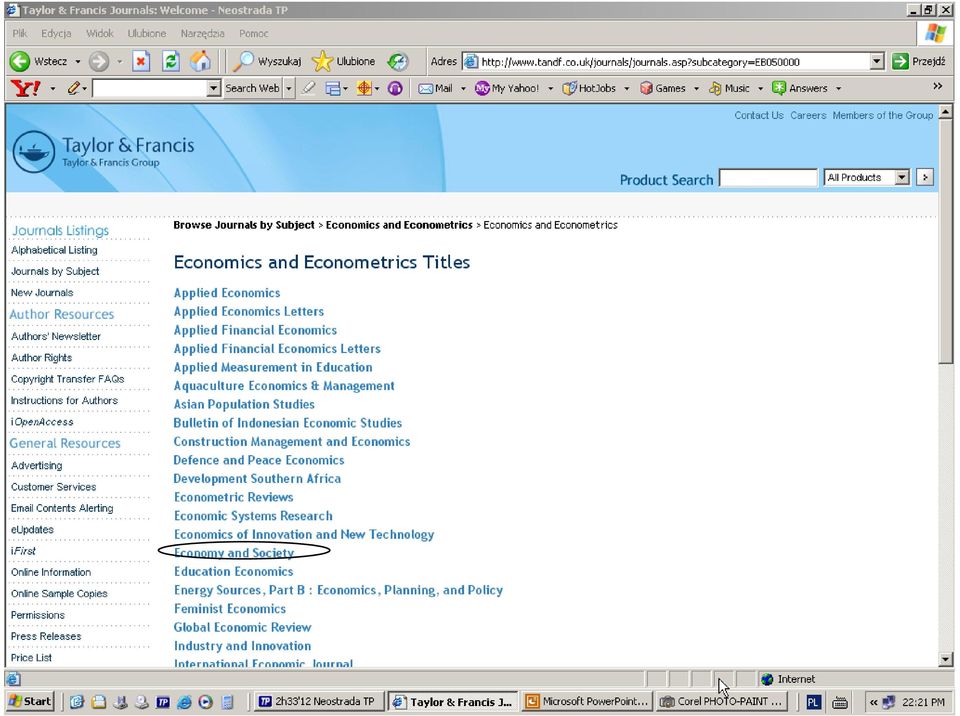This screenshot has height=716, width=960.
Task: Click the Yahoo toolbar pencil icon
Action: (x=73, y=89)
